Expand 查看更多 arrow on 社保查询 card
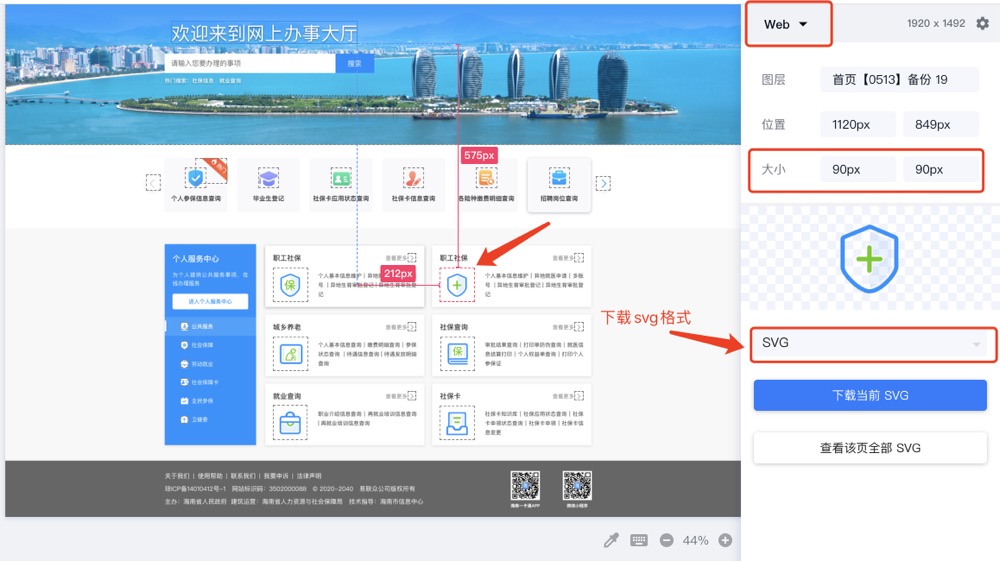The width and height of the screenshot is (1000, 561). [x=578, y=327]
